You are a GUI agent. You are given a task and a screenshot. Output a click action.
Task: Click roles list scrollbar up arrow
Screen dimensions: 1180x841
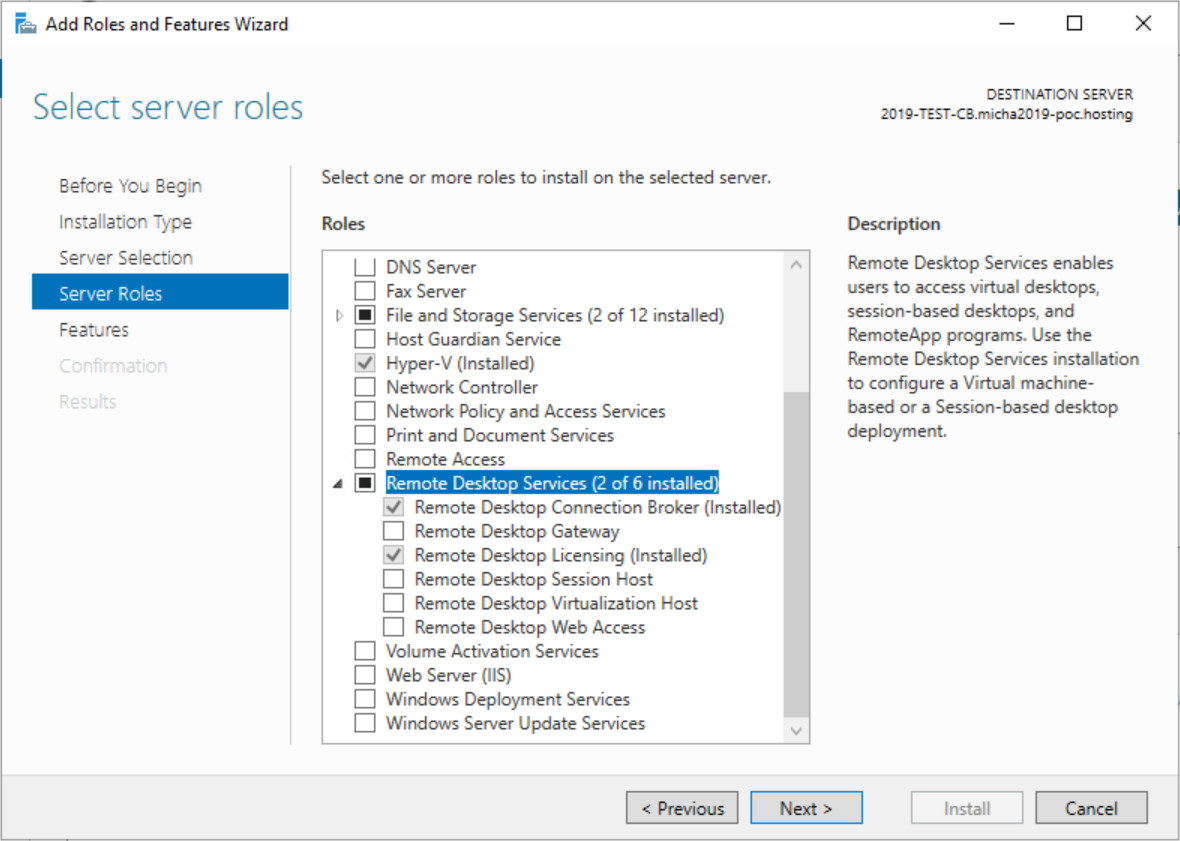796,265
